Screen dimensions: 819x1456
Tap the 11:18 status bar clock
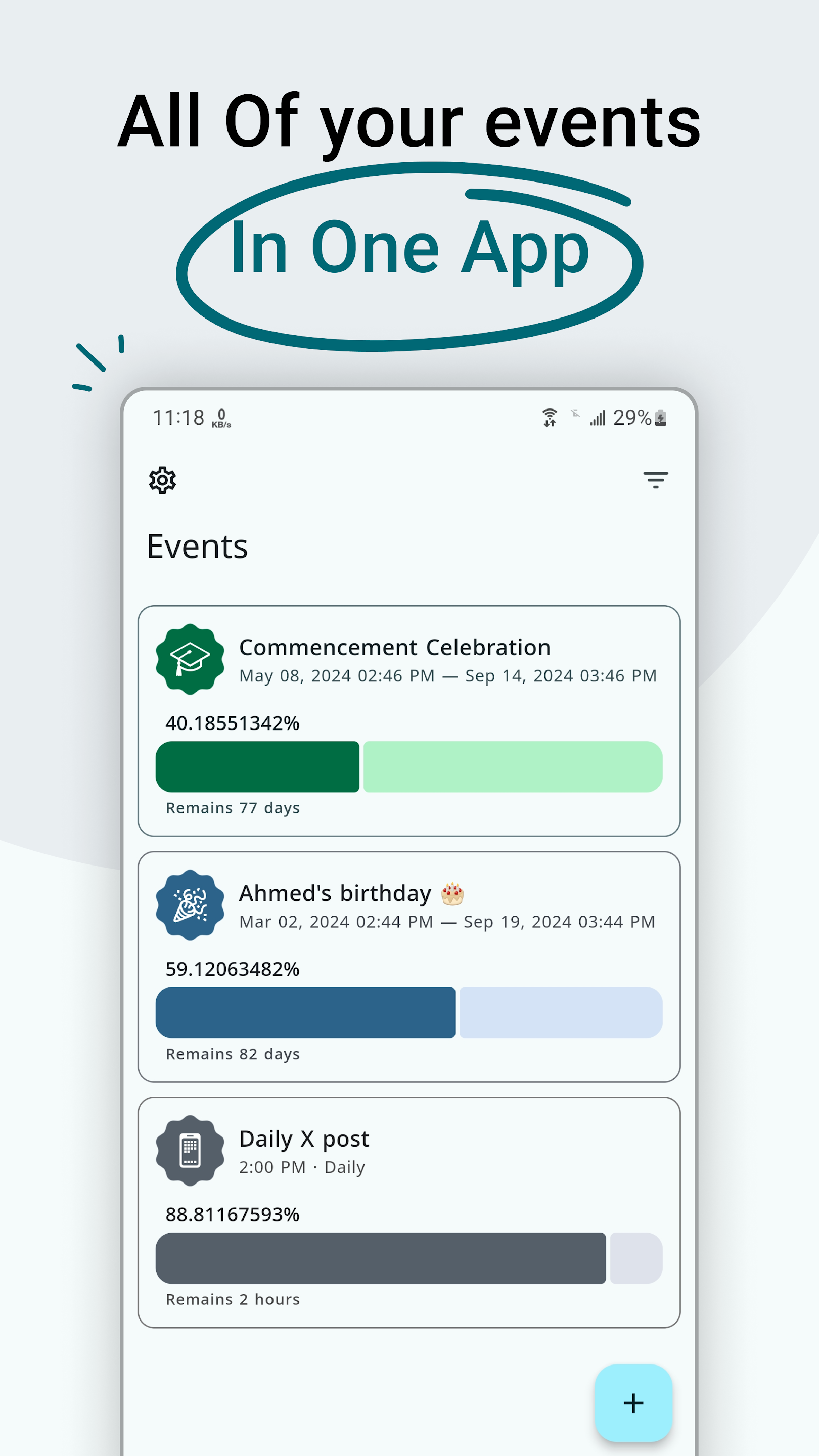(x=178, y=418)
